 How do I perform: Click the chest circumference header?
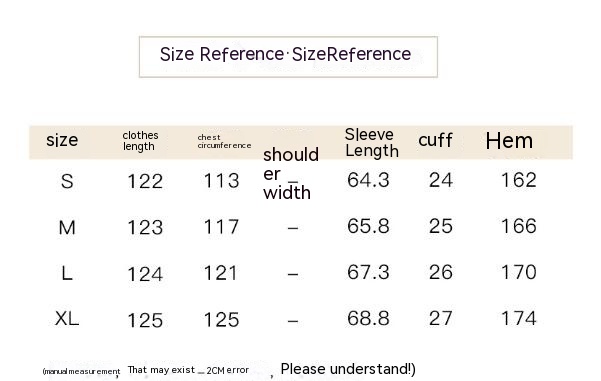click(x=224, y=141)
